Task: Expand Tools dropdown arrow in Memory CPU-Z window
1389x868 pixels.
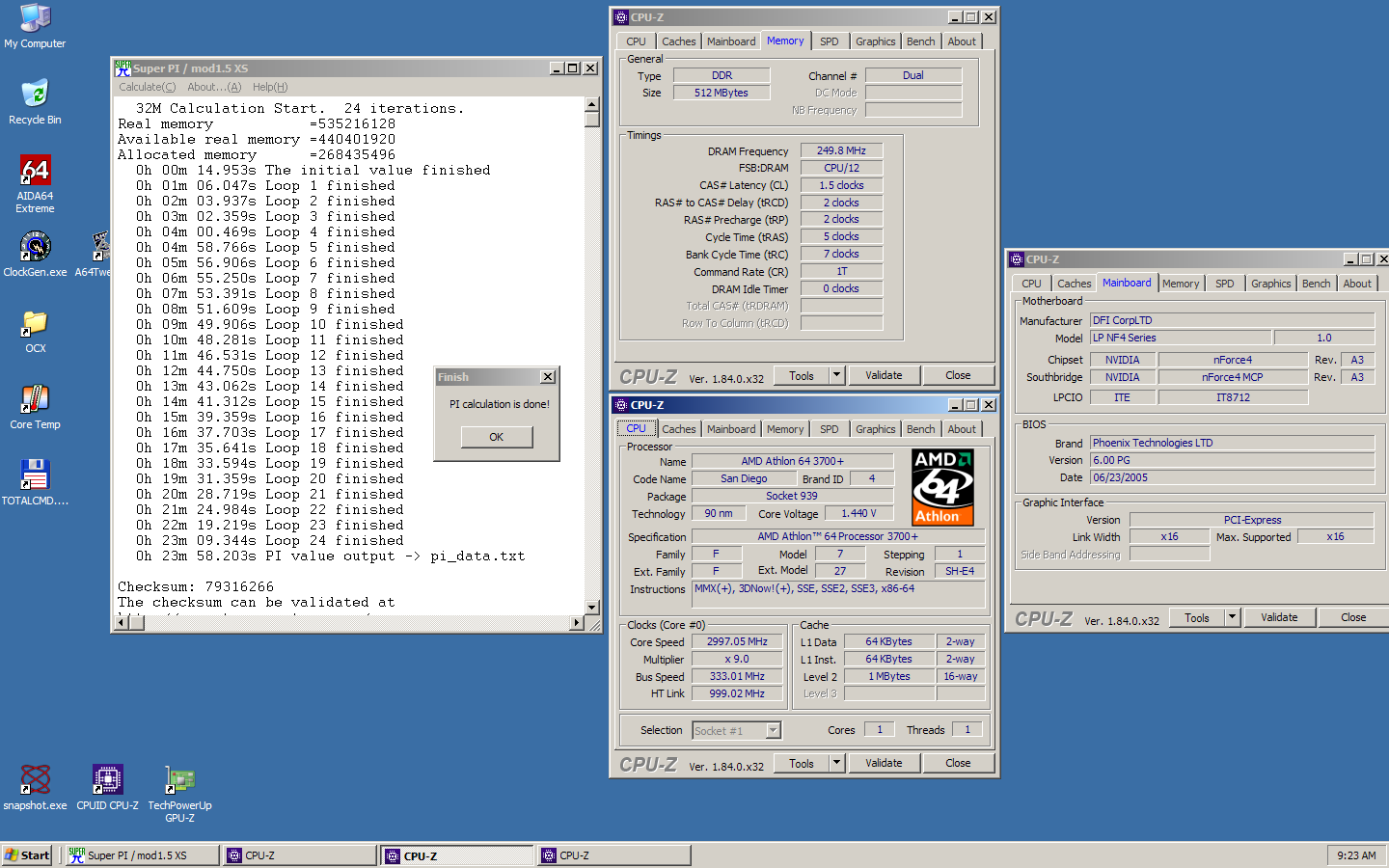Action: [x=837, y=376]
